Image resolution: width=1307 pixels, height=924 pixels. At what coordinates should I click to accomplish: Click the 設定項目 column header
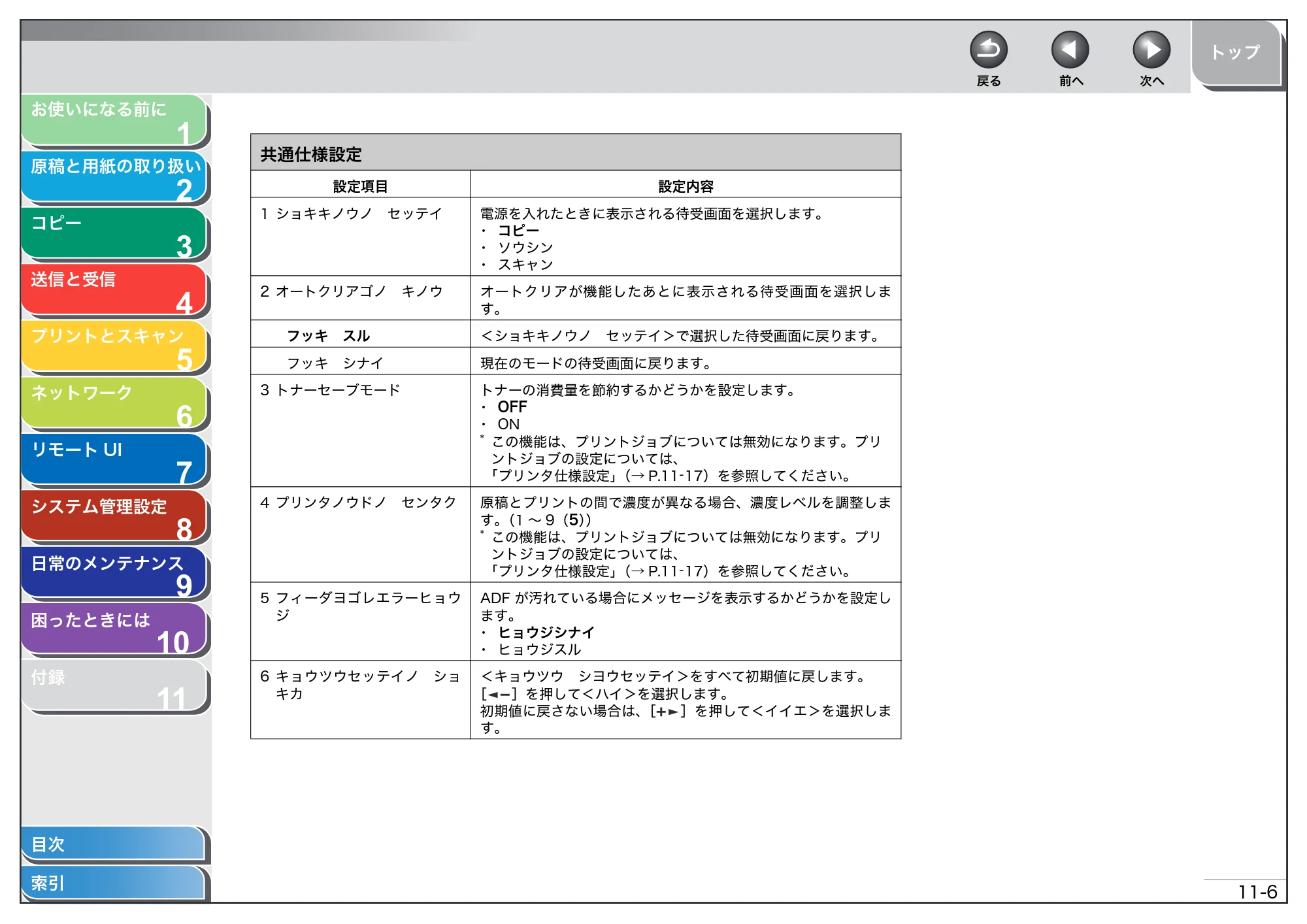(x=360, y=187)
